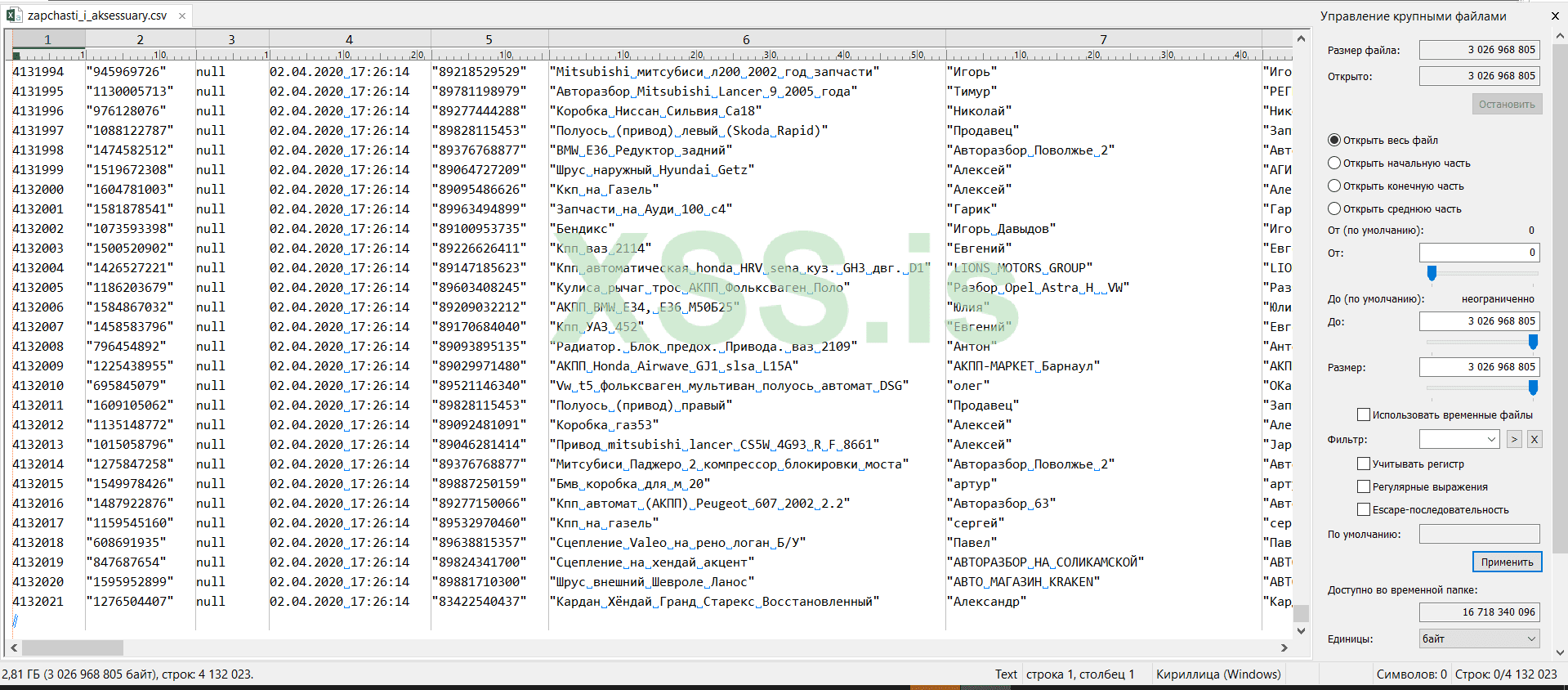The width and height of the screenshot is (1568, 690).
Task: Open the 'Единицы' units dropdown
Action: pyautogui.click(x=1480, y=638)
